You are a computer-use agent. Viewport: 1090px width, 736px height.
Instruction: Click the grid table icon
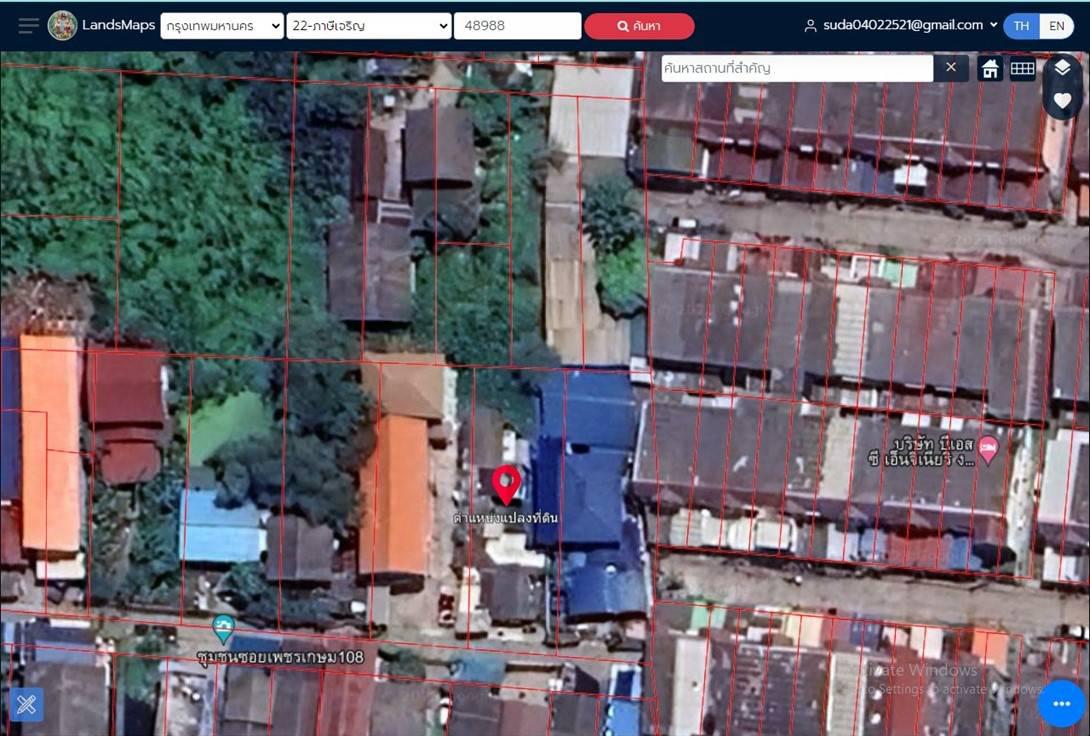point(1023,68)
